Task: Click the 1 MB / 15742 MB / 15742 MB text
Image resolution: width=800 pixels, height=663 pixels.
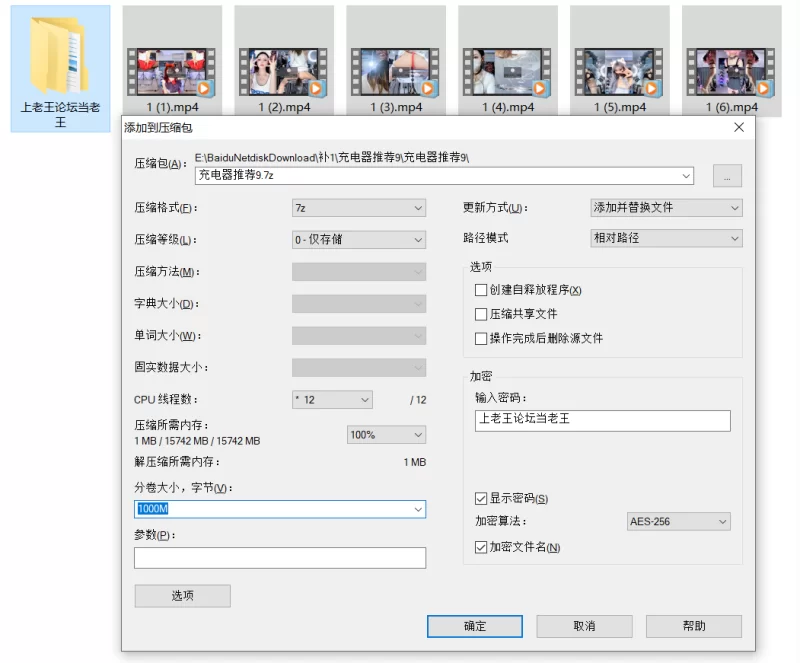Action: click(x=197, y=441)
